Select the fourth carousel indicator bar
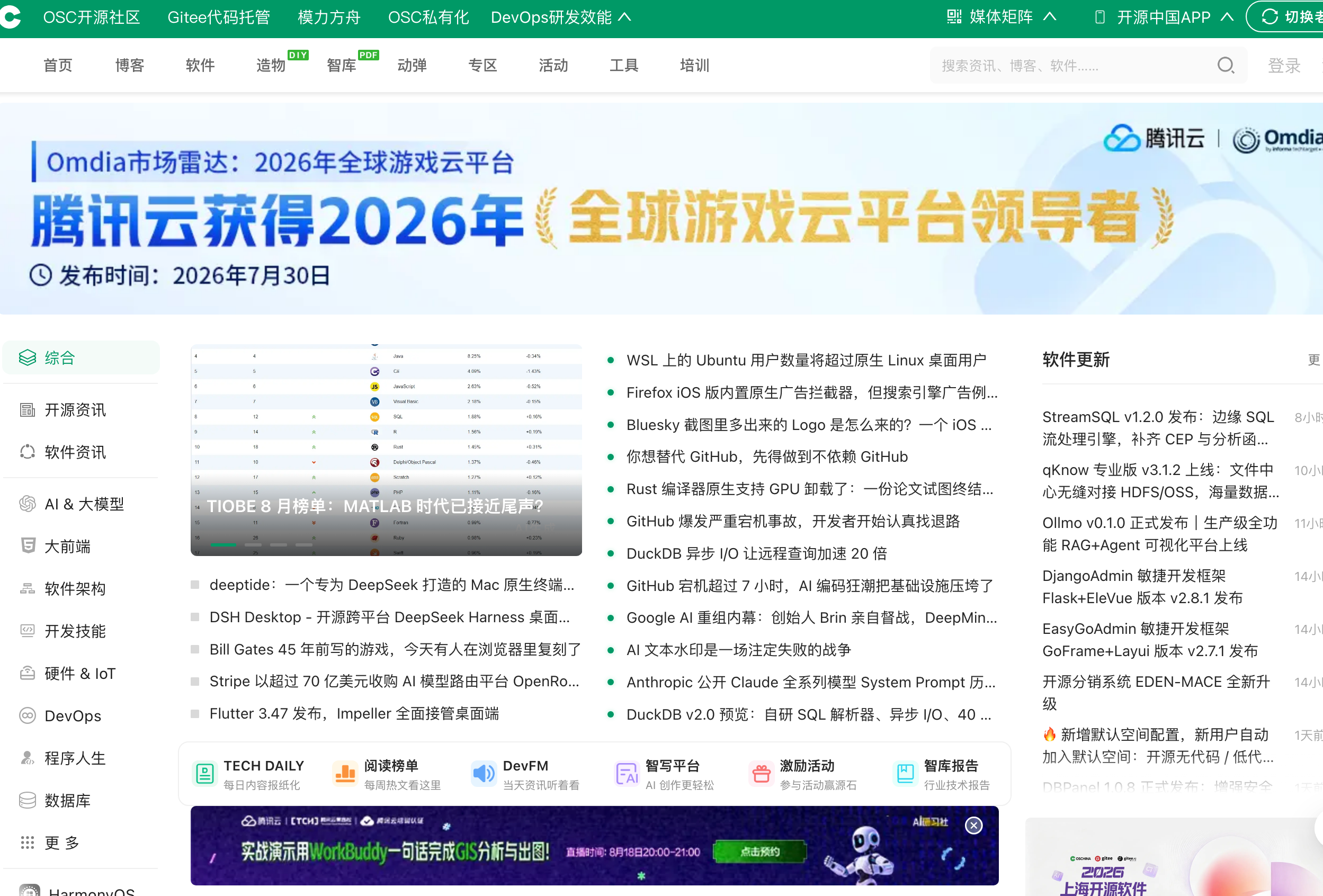The height and width of the screenshot is (896, 1323). (304, 545)
